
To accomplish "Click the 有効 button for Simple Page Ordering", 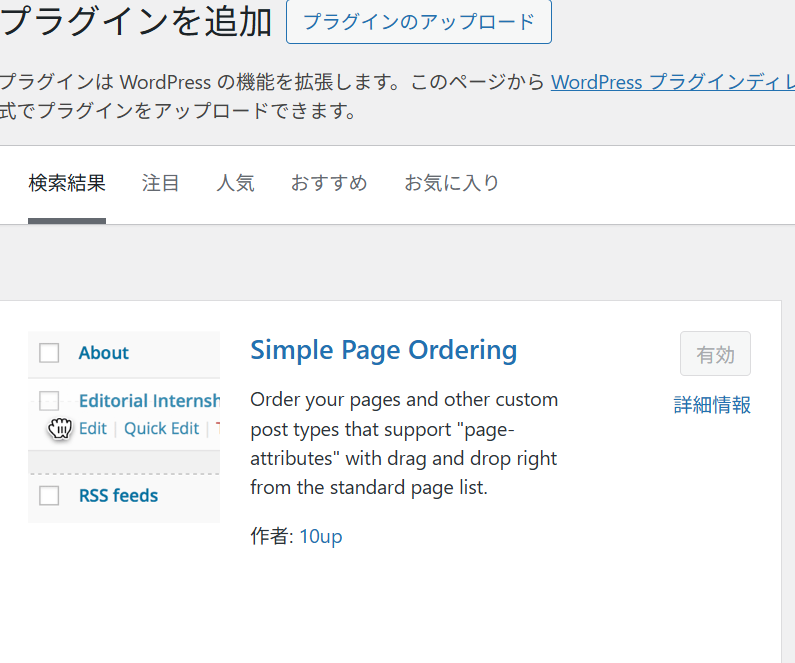I will click(715, 354).
